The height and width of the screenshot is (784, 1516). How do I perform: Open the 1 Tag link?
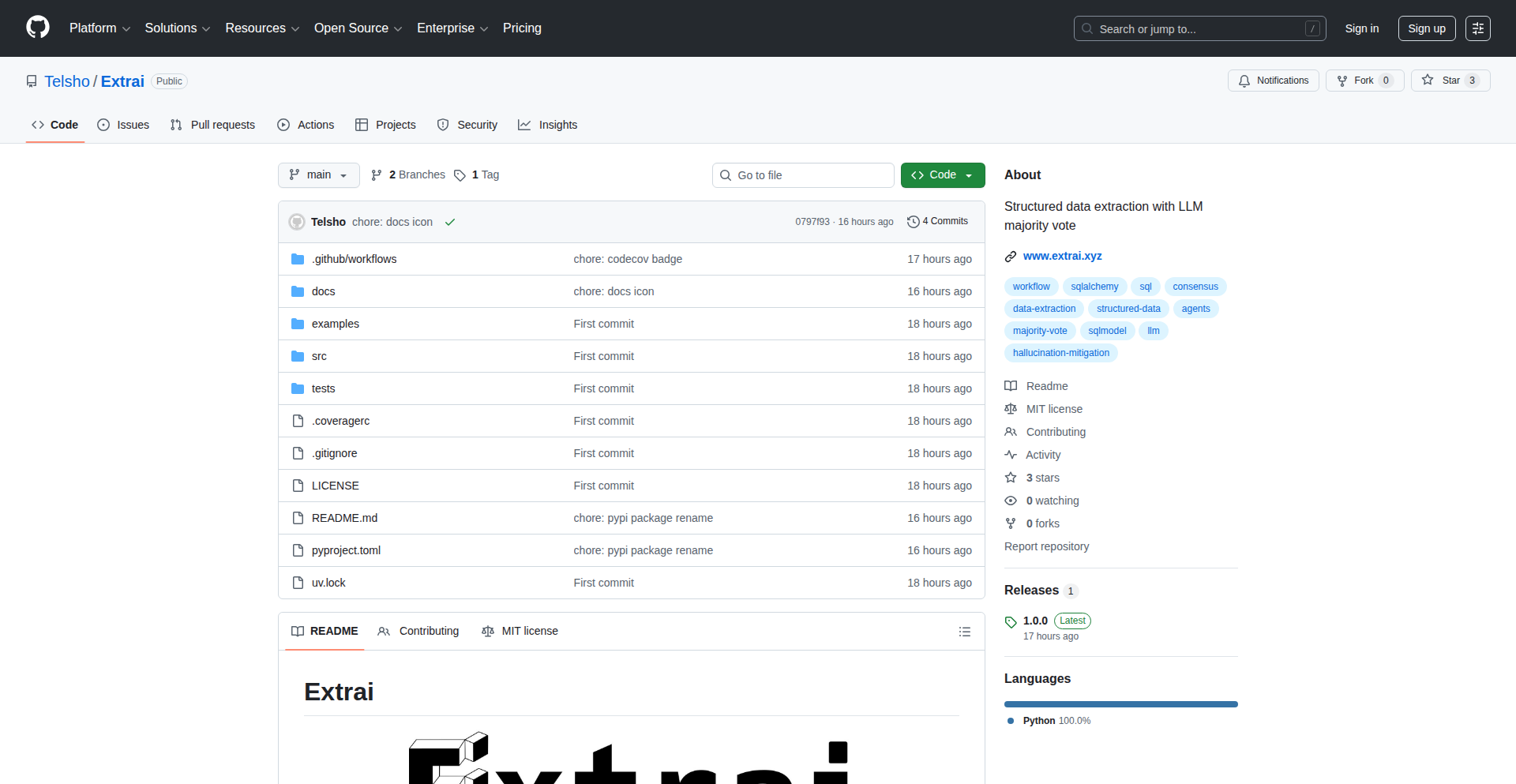pyautogui.click(x=477, y=175)
